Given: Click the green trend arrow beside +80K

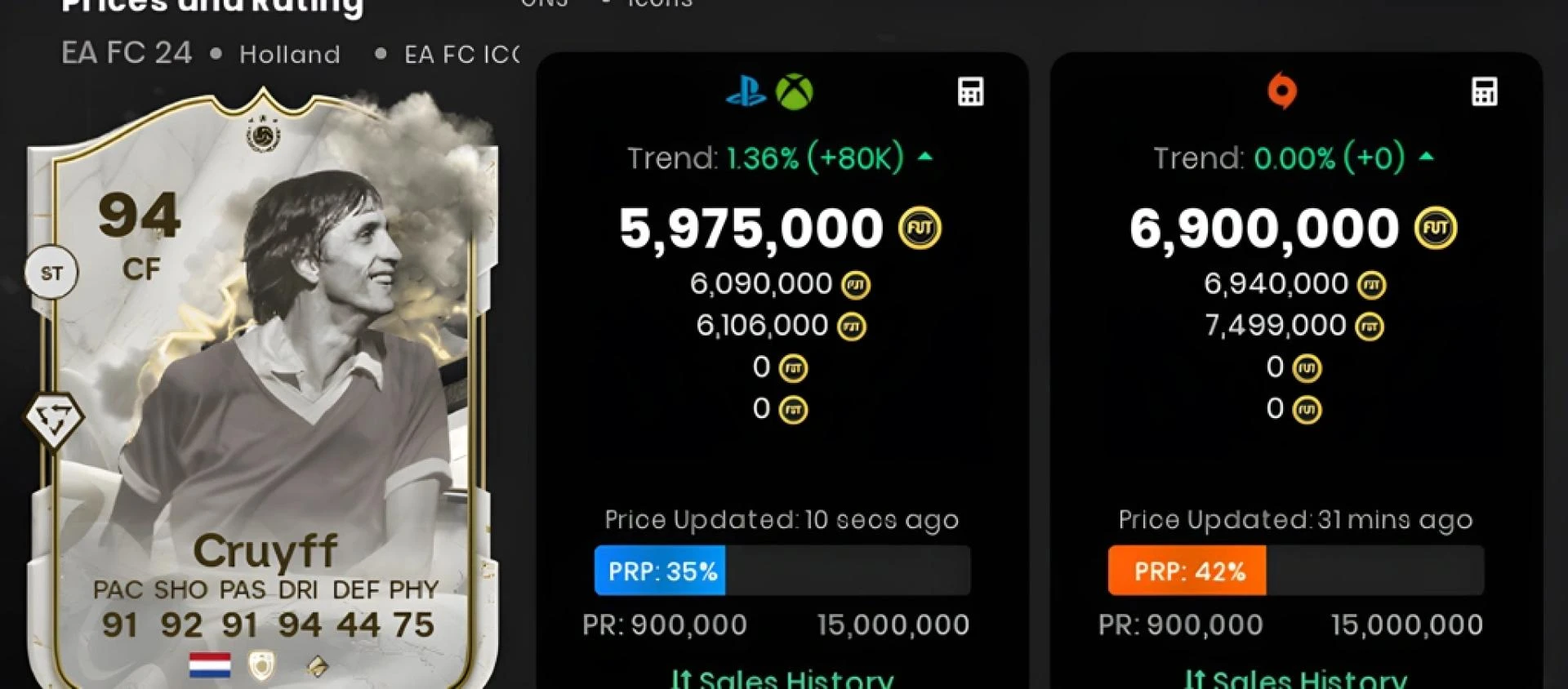Looking at the screenshot, I should coord(925,157).
